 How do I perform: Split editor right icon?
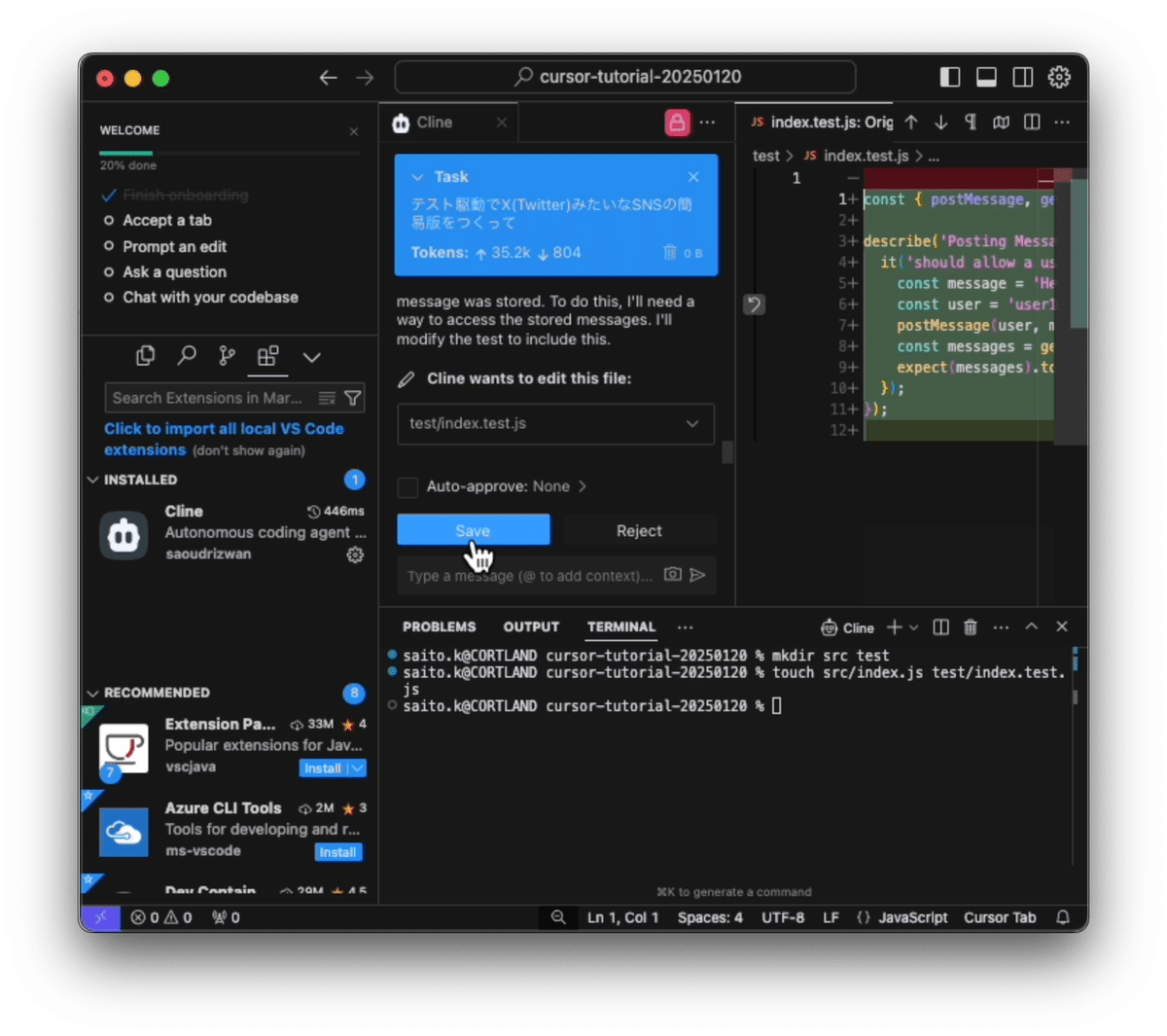[1032, 123]
